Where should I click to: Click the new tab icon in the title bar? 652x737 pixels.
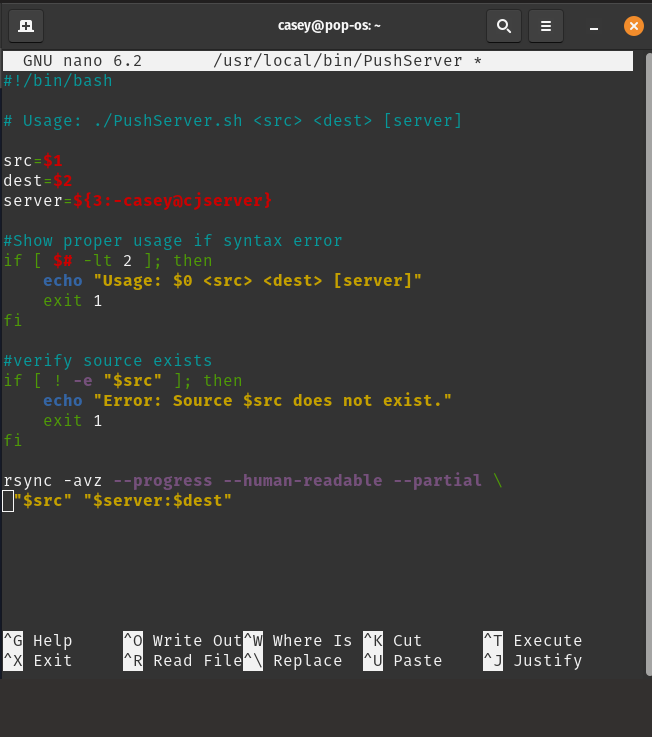[25, 25]
